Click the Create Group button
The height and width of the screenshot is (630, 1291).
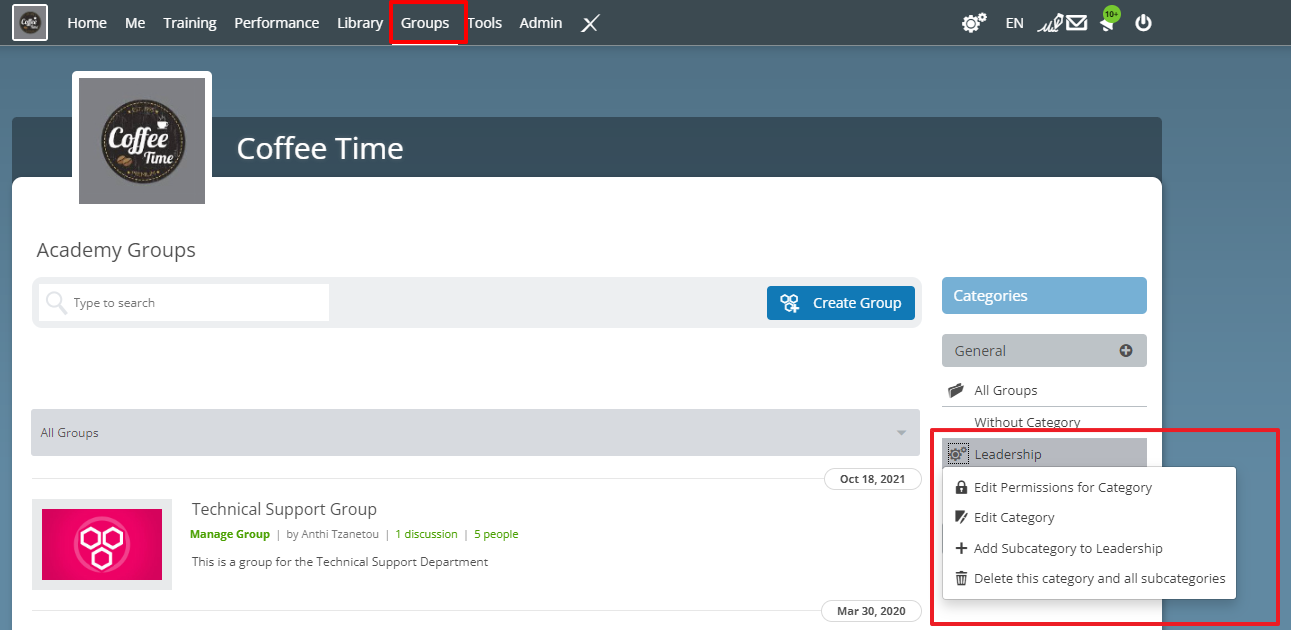[841, 303]
